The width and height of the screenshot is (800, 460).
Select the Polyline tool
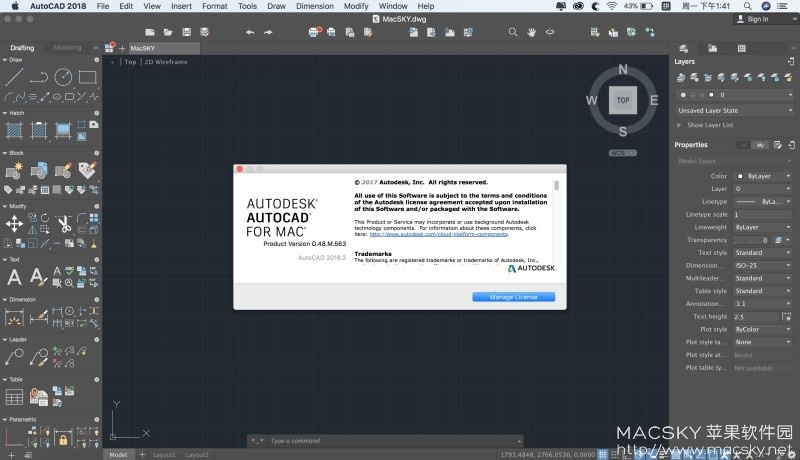pos(39,77)
